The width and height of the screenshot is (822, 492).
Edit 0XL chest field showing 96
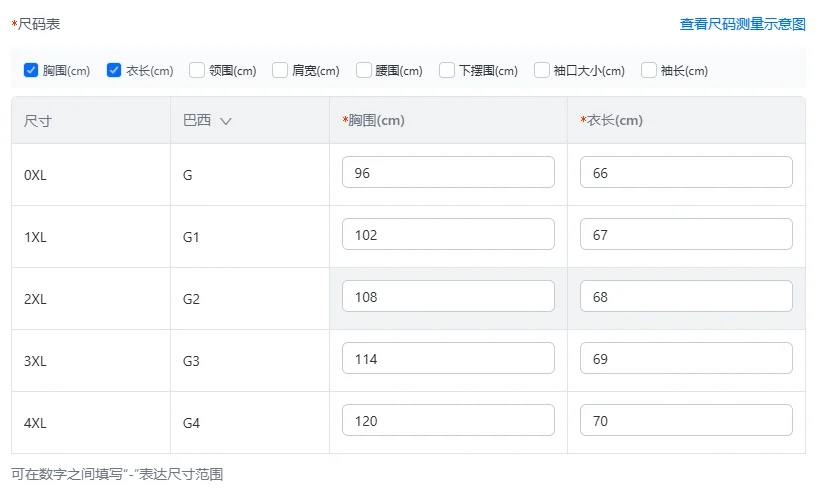pos(448,172)
